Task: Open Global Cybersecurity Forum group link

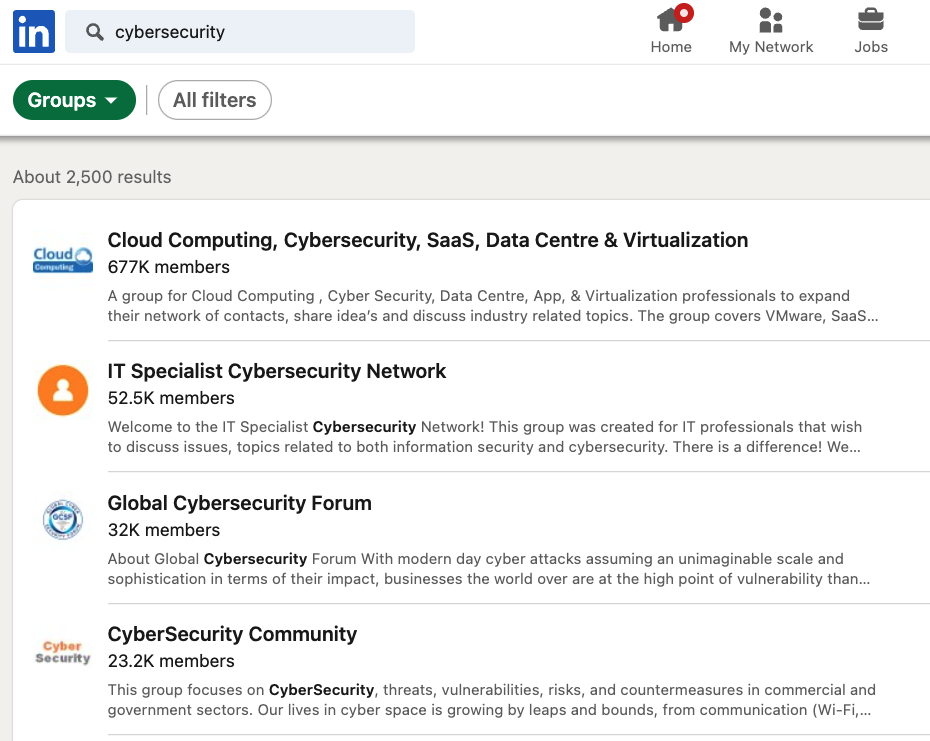Action: click(x=240, y=503)
